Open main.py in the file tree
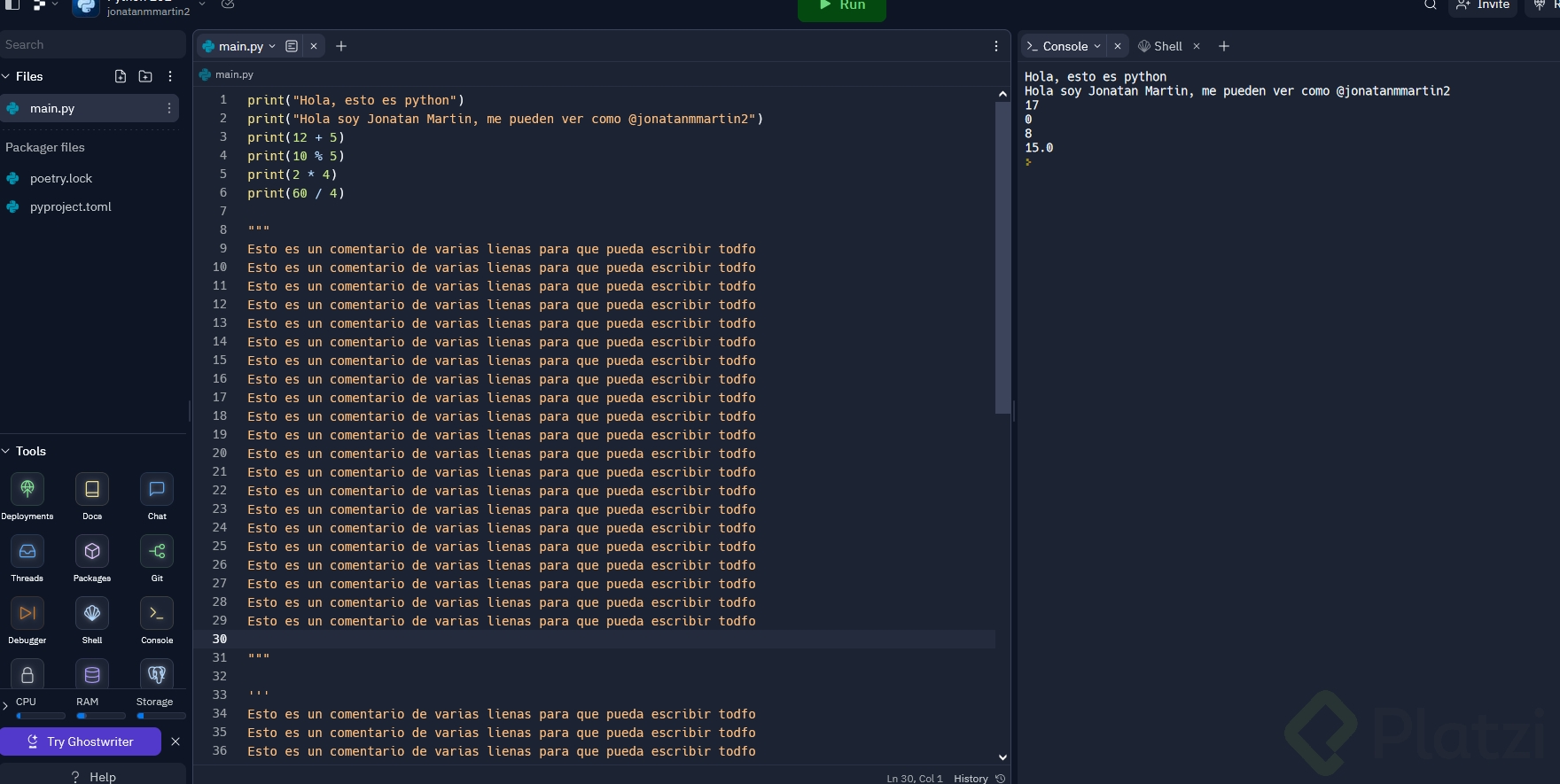 (x=90, y=108)
